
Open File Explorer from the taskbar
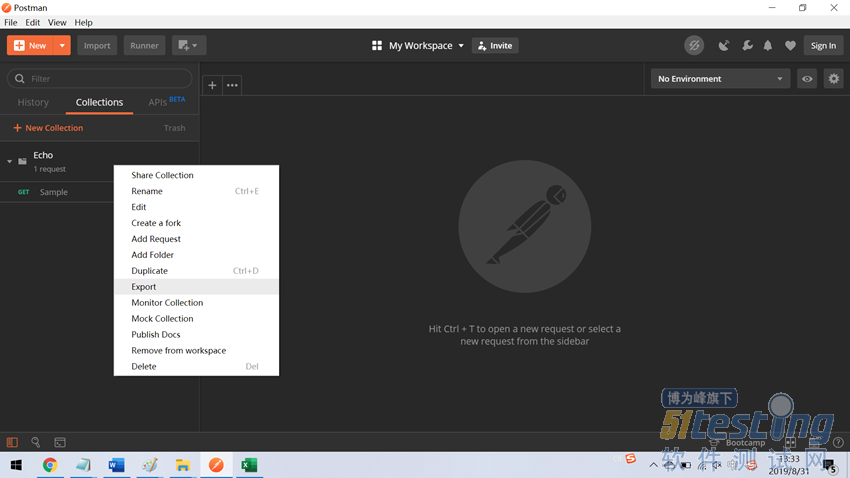(183, 465)
